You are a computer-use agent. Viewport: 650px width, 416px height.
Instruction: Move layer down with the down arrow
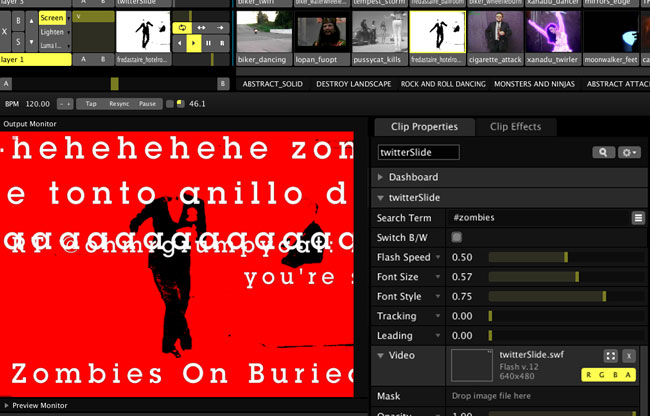pos(31,42)
